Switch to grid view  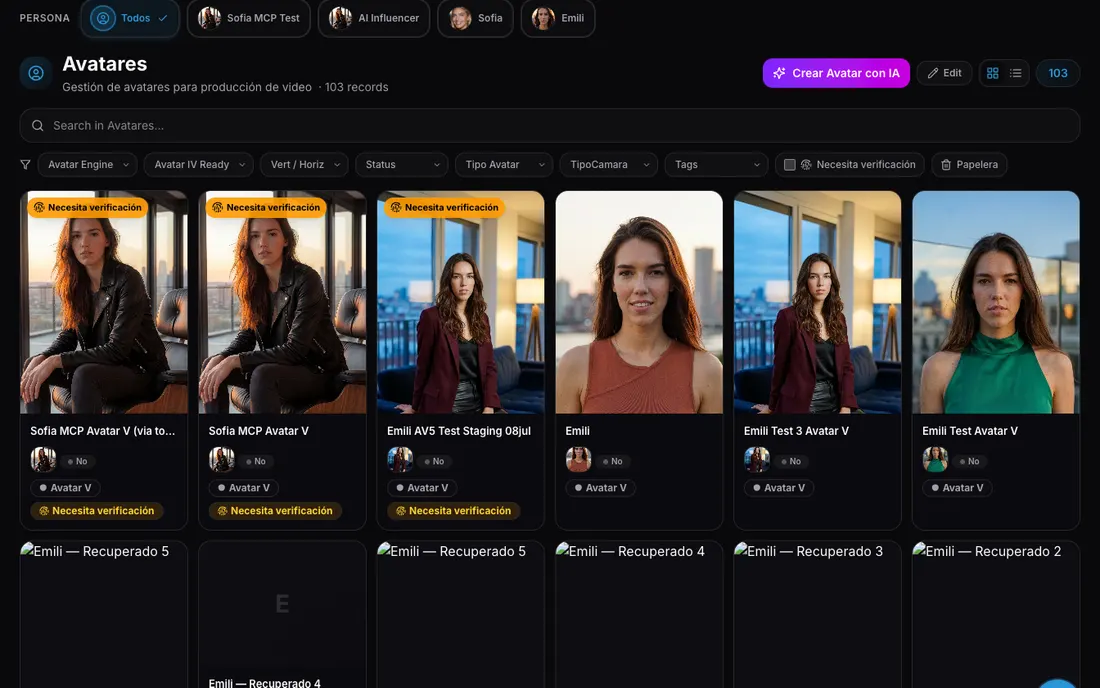pyautogui.click(x=993, y=73)
